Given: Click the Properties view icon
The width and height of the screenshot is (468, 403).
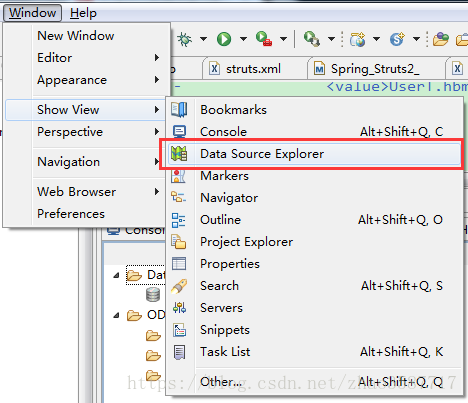Looking at the screenshot, I should point(179,264).
